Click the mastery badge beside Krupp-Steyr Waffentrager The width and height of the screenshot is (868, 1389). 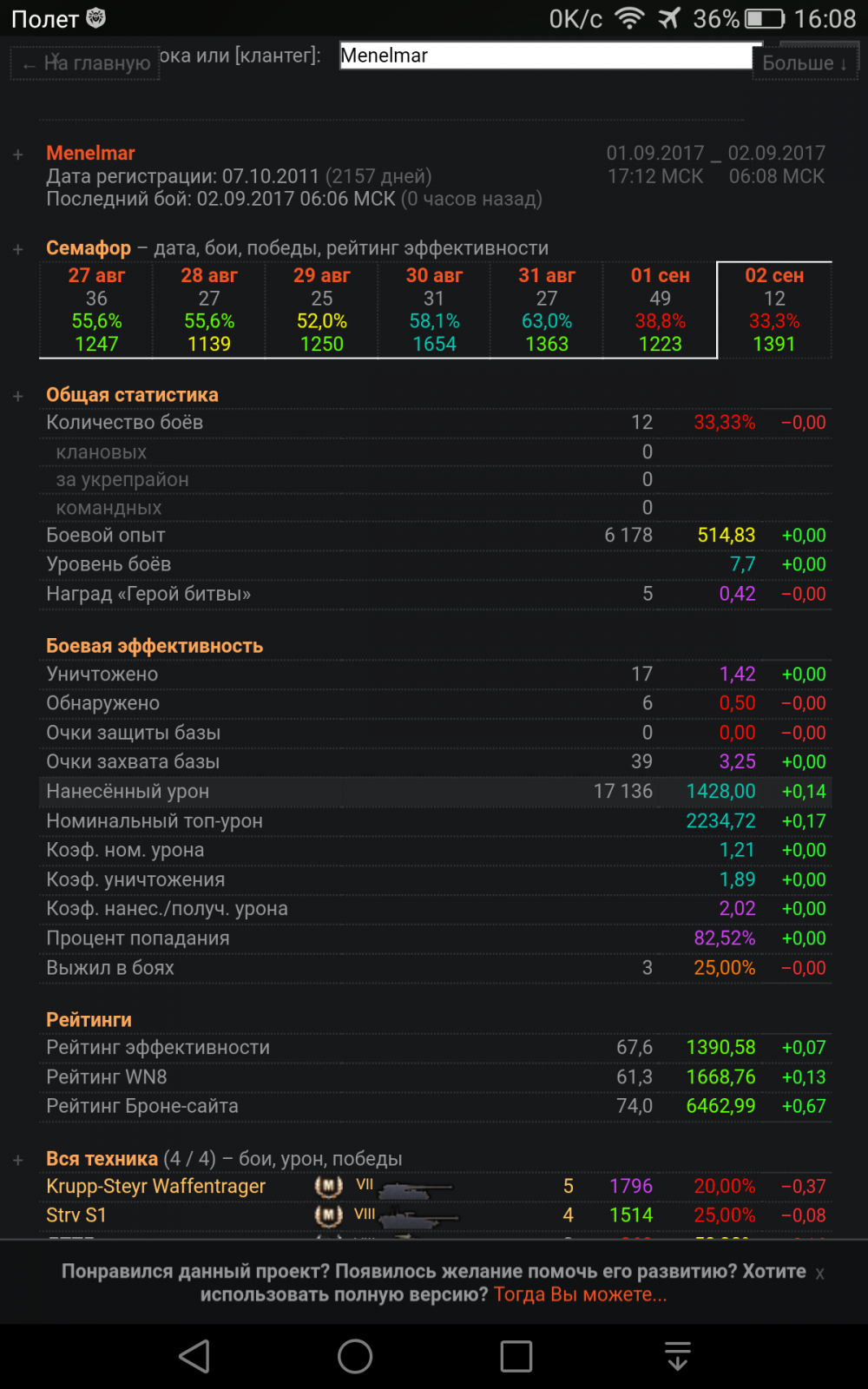(x=328, y=1187)
